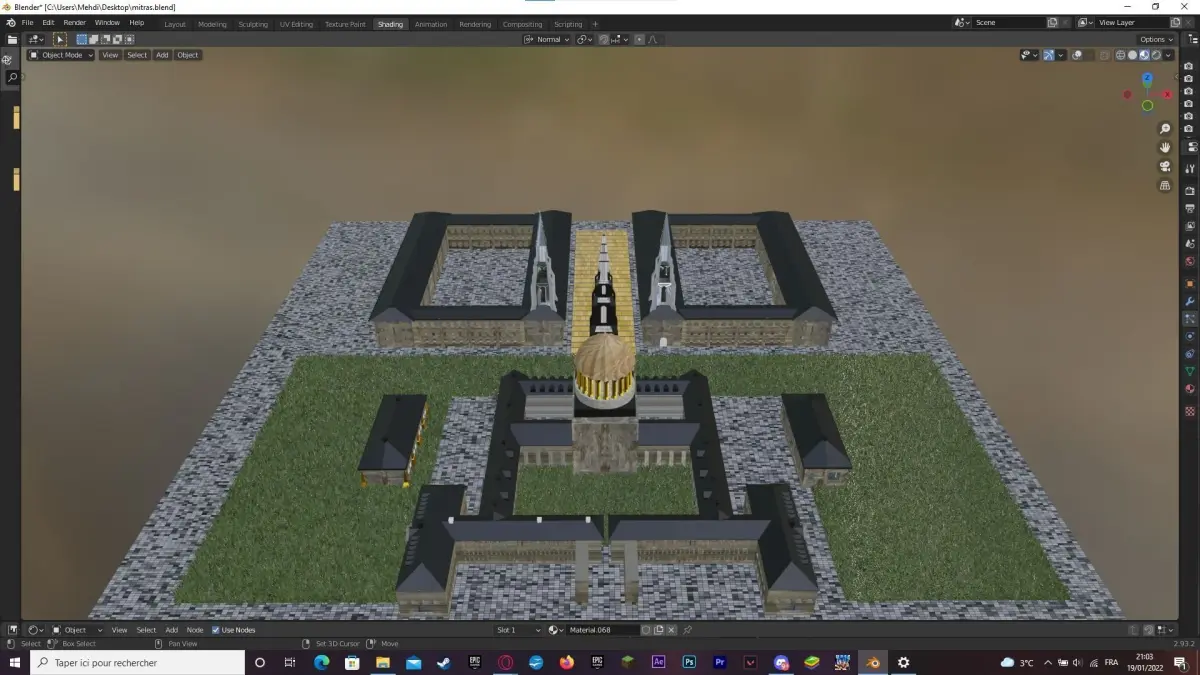Click the Z axis on navigation gizmo
Image resolution: width=1200 pixels, height=675 pixels.
[x=1147, y=78]
